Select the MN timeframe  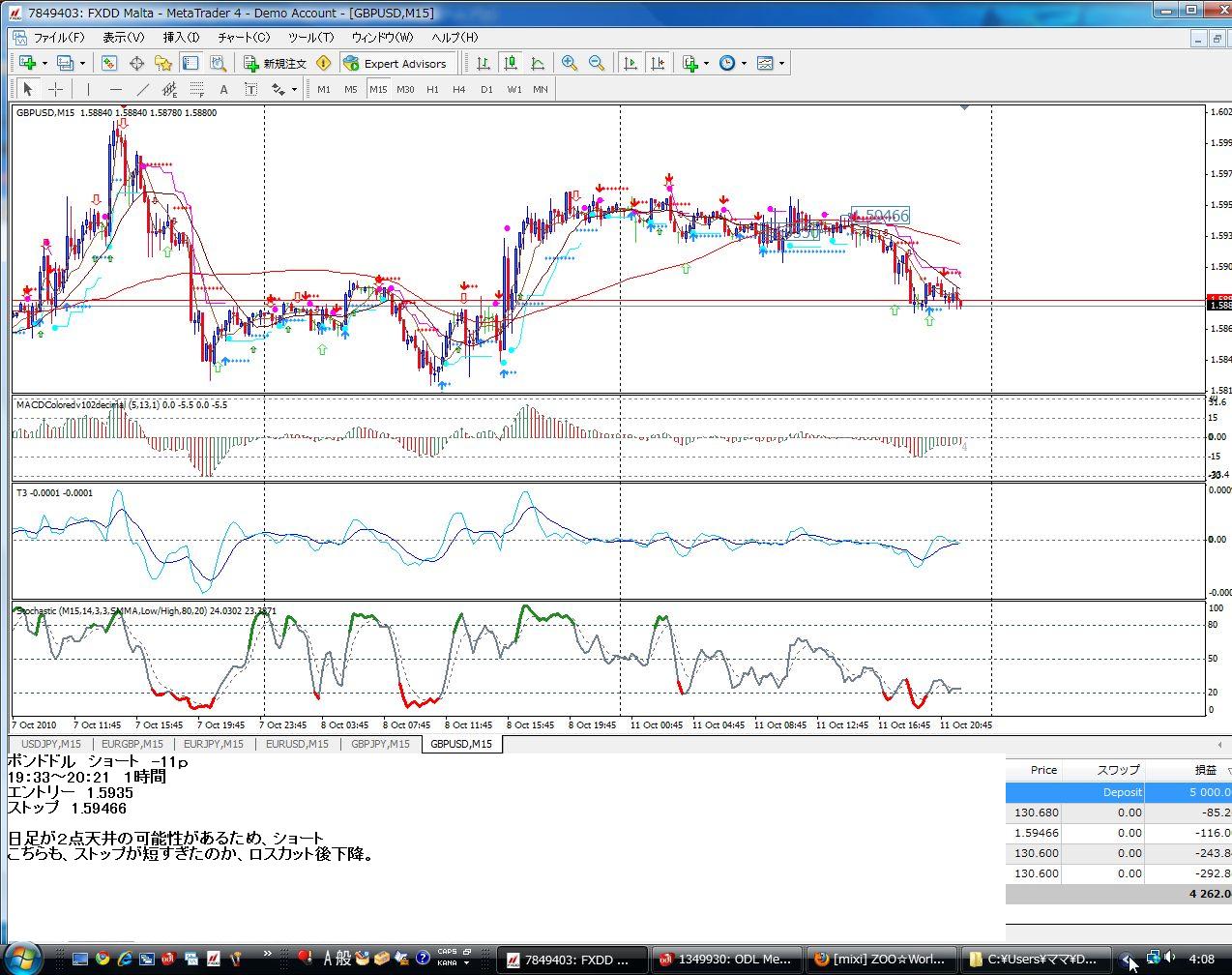541,89
